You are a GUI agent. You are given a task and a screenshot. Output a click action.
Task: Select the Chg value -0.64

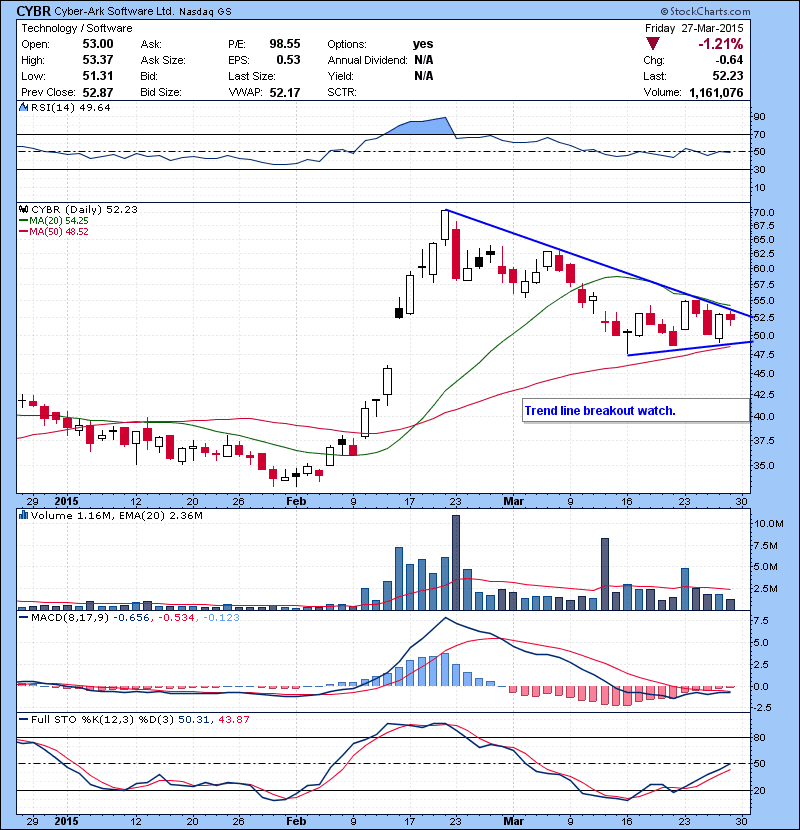tap(729, 60)
